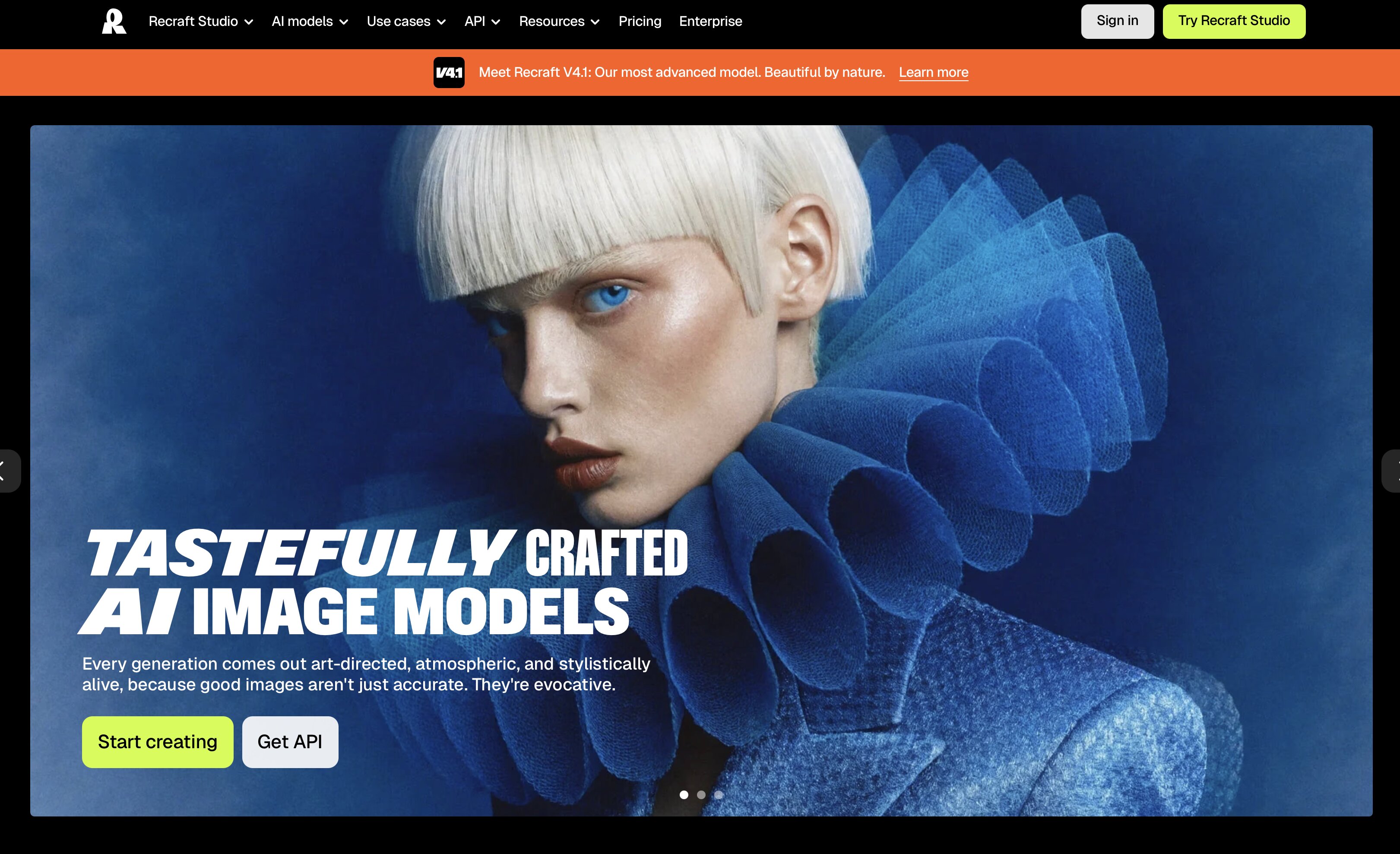Viewport: 1400px width, 854px height.
Task: Click the V4.1 badge icon in banner
Action: coord(449,72)
